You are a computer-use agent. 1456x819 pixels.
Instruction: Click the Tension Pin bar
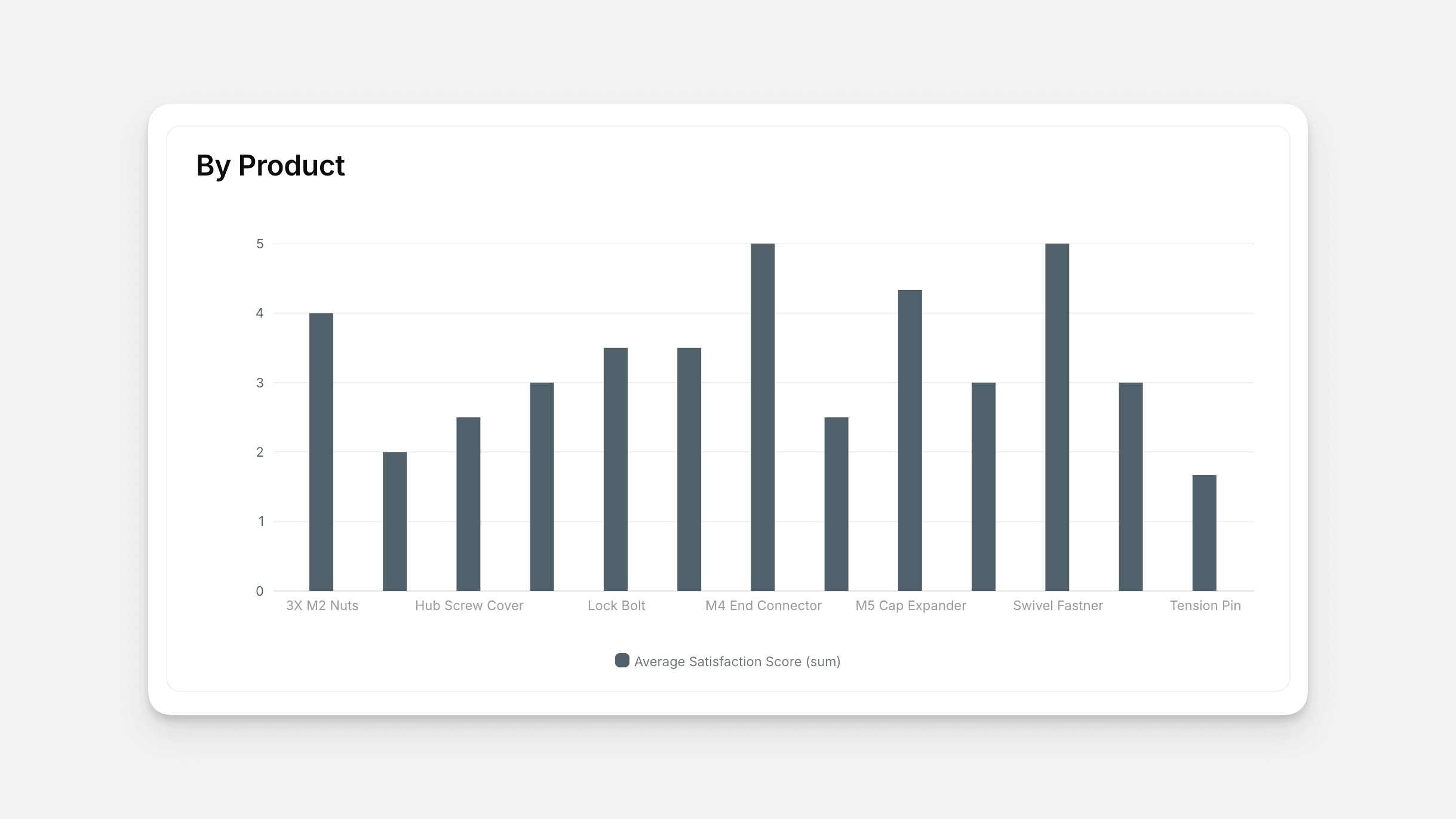[1204, 533]
